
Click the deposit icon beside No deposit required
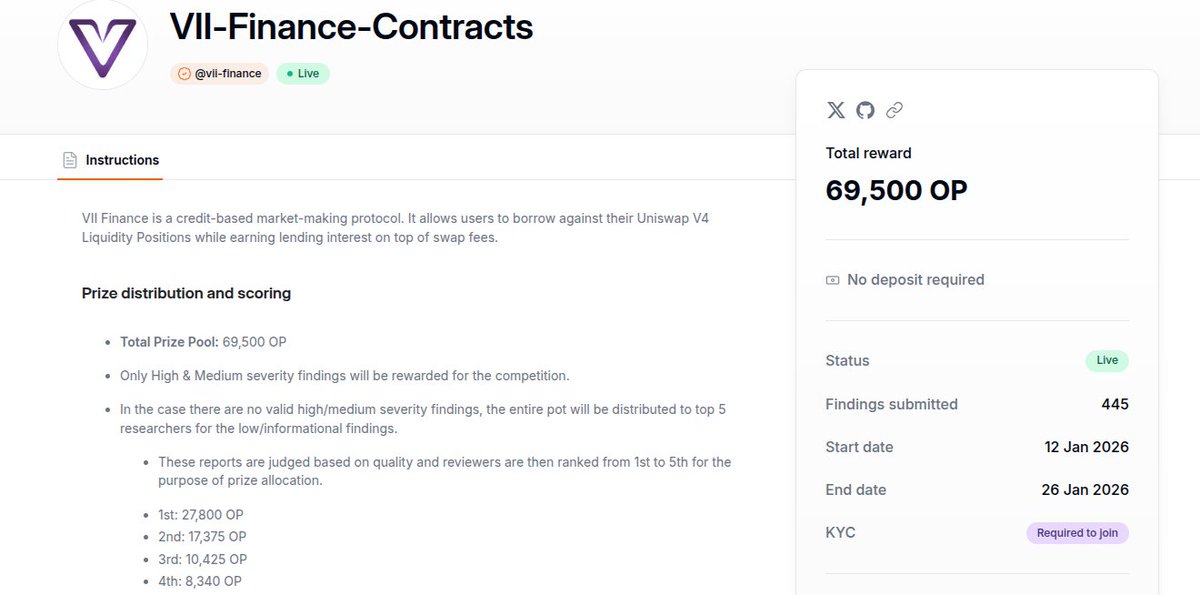pos(832,280)
